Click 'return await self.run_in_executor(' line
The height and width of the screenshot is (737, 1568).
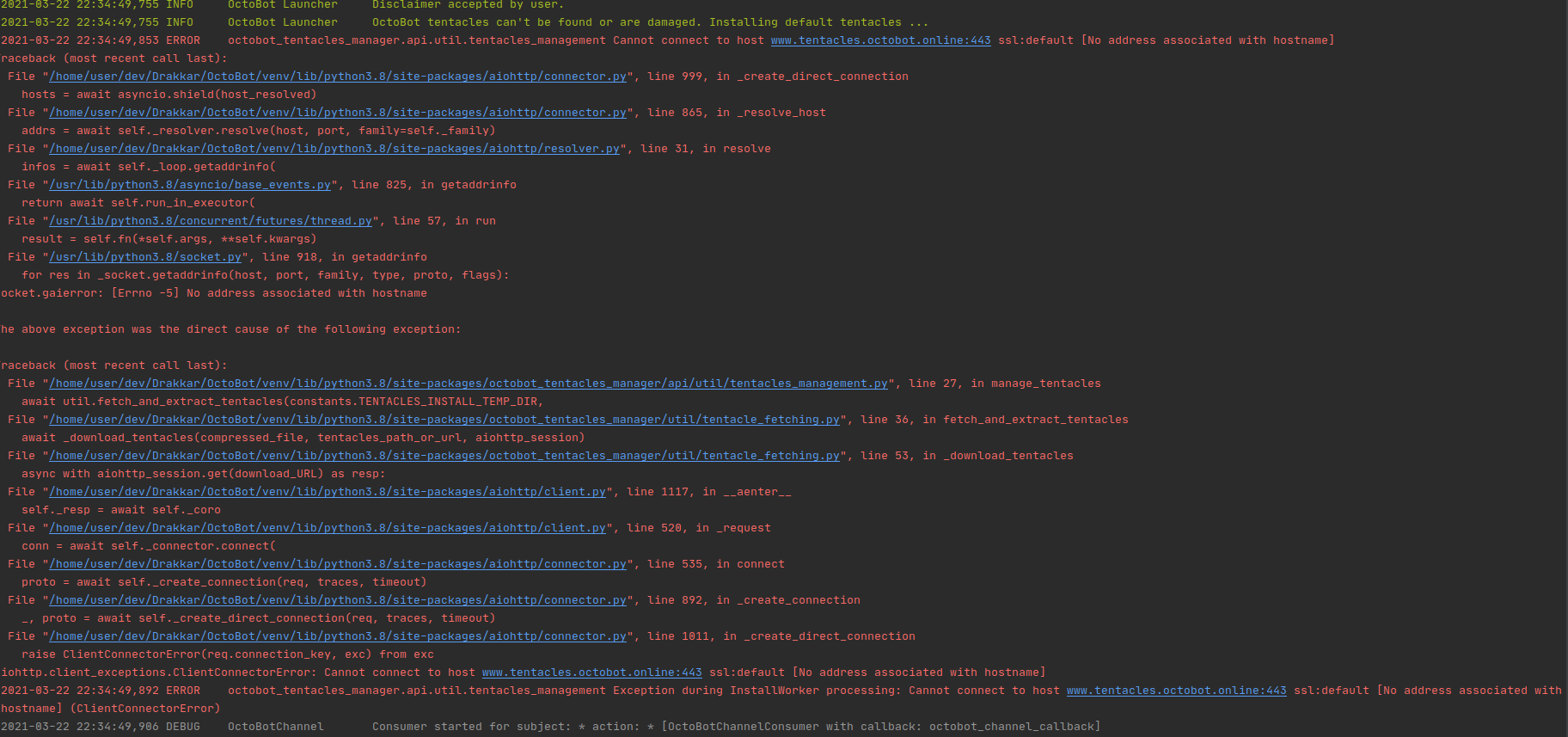click(x=138, y=203)
